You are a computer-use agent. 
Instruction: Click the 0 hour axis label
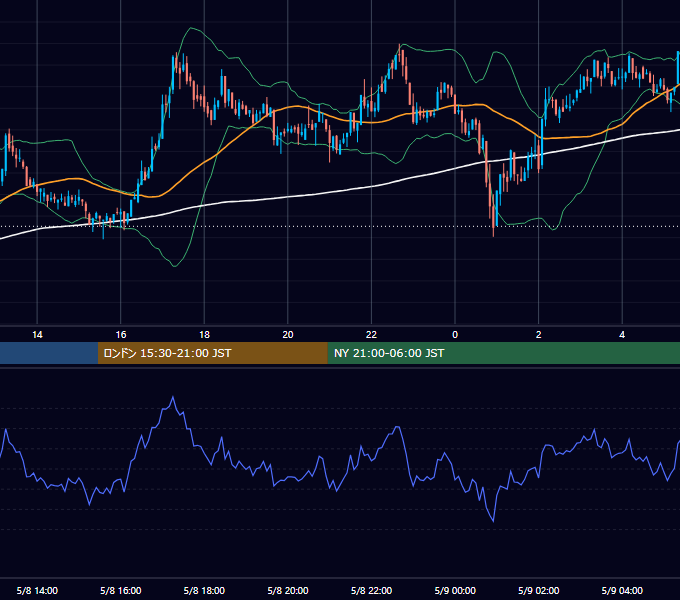coord(455,335)
